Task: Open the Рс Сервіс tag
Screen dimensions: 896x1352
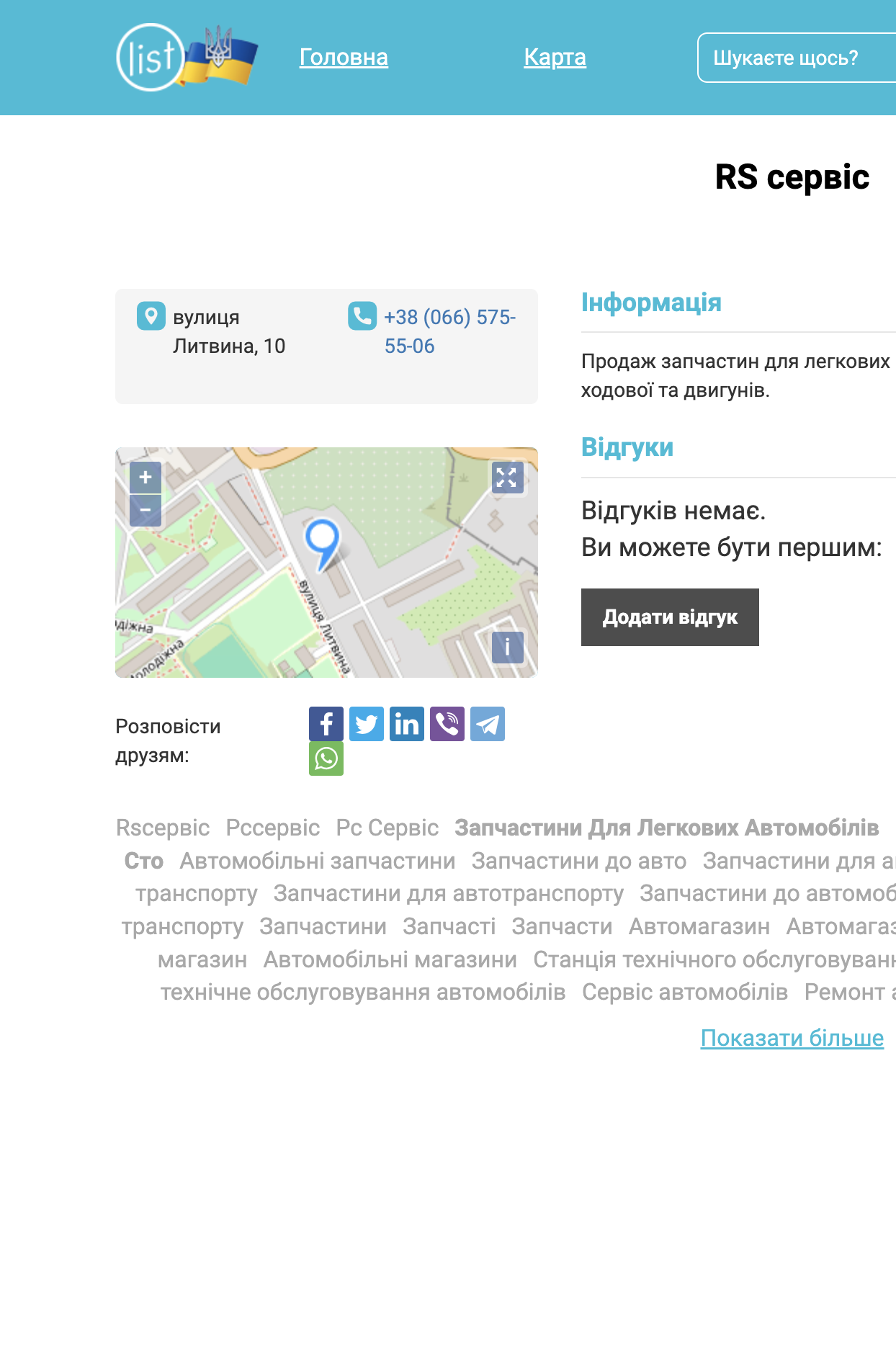Action: coord(387,828)
